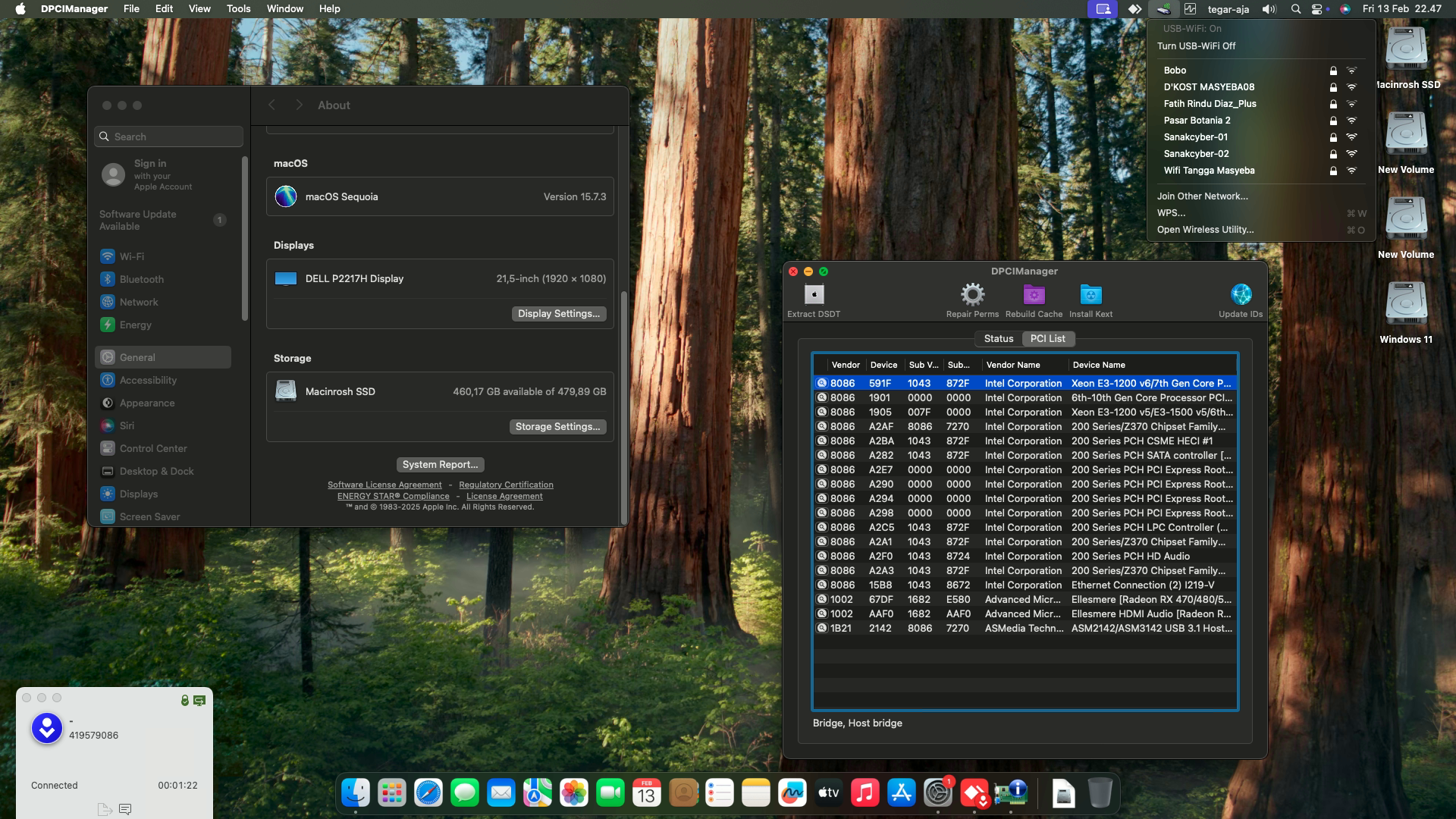Click the System Settings sidebar scrollbar

244,239
